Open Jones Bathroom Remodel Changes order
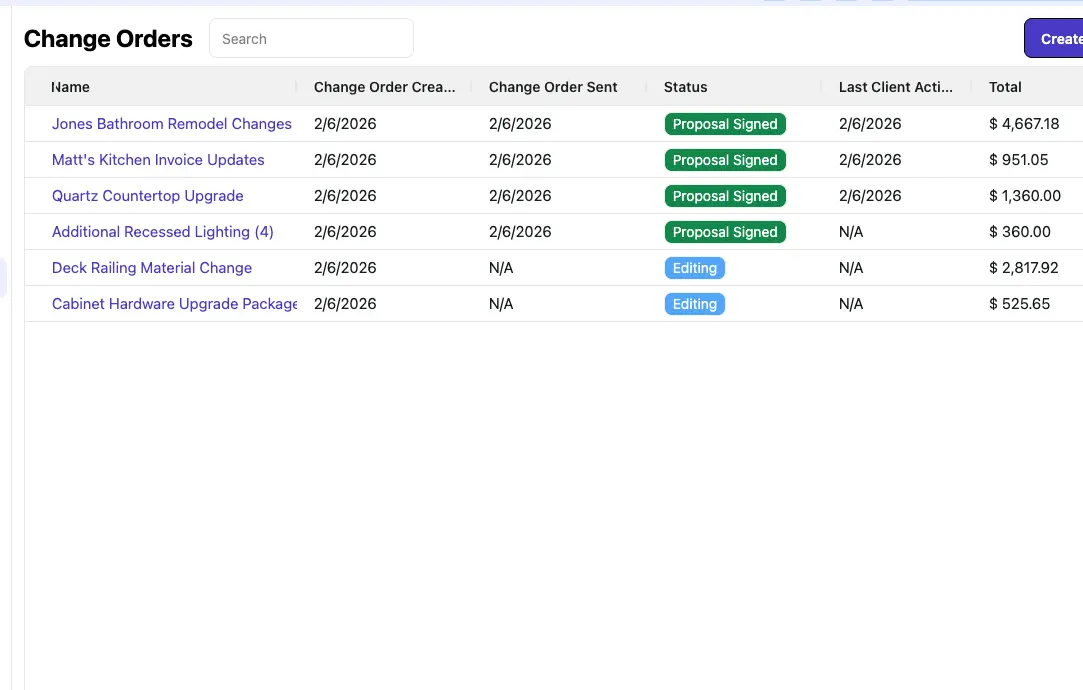Screen dimensions: 1083x690 (x=172, y=124)
